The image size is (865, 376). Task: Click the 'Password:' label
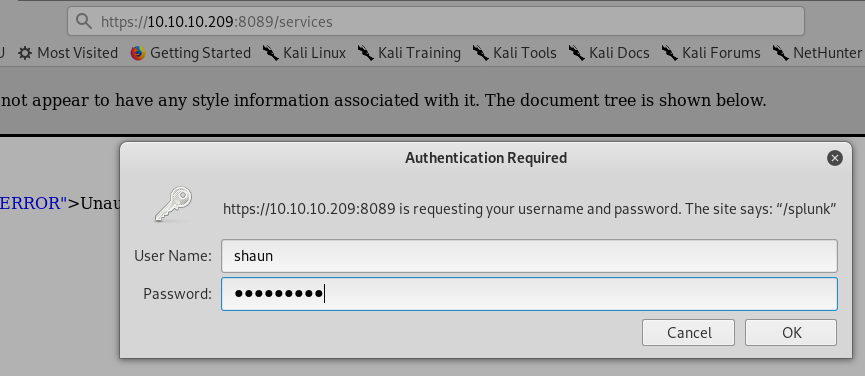(x=177, y=294)
